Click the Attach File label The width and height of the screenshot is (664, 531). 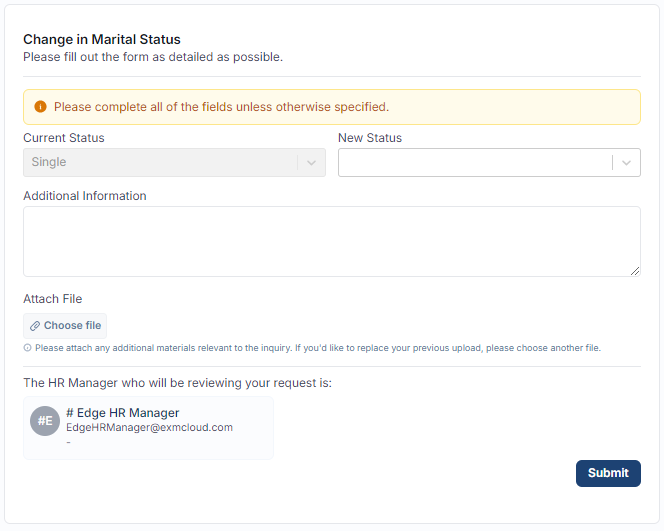point(53,299)
